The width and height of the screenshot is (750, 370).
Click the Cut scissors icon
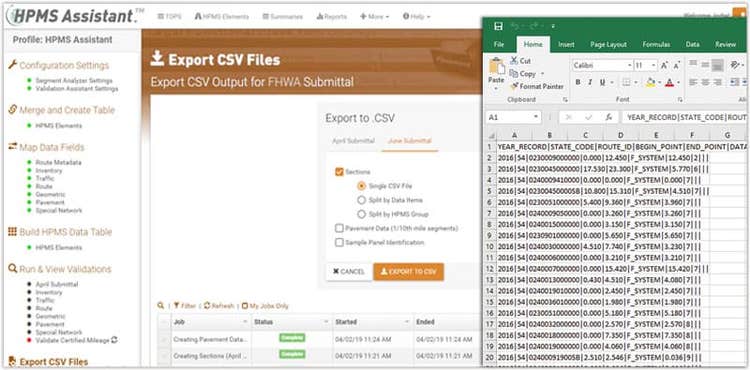click(514, 61)
